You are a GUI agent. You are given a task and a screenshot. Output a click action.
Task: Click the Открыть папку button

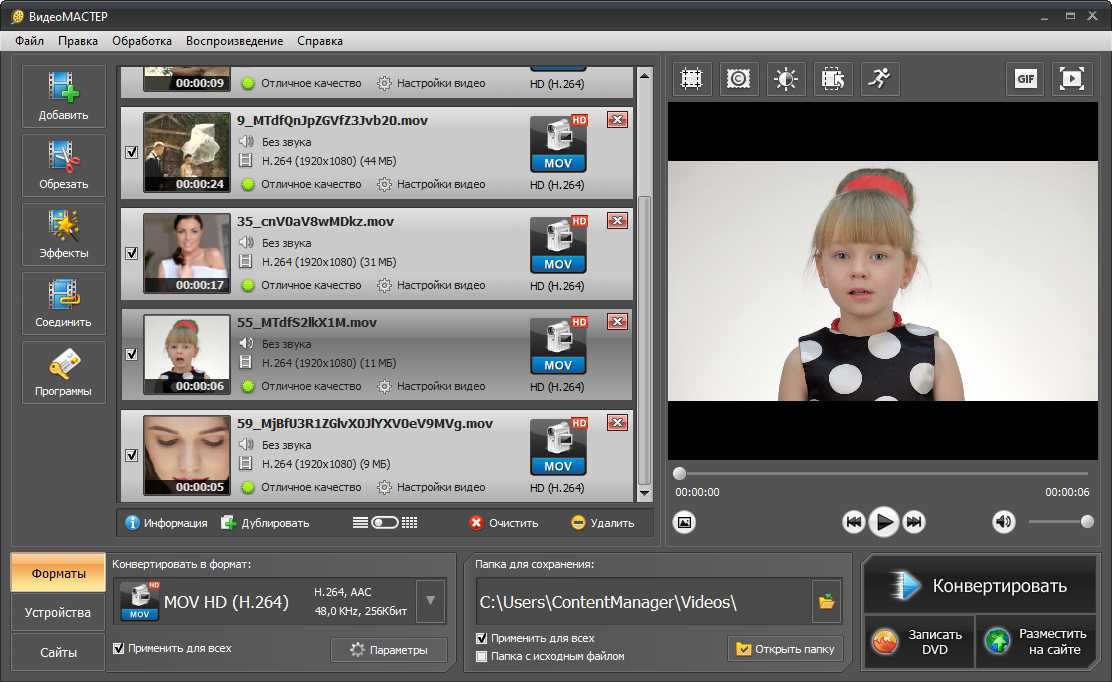(786, 649)
